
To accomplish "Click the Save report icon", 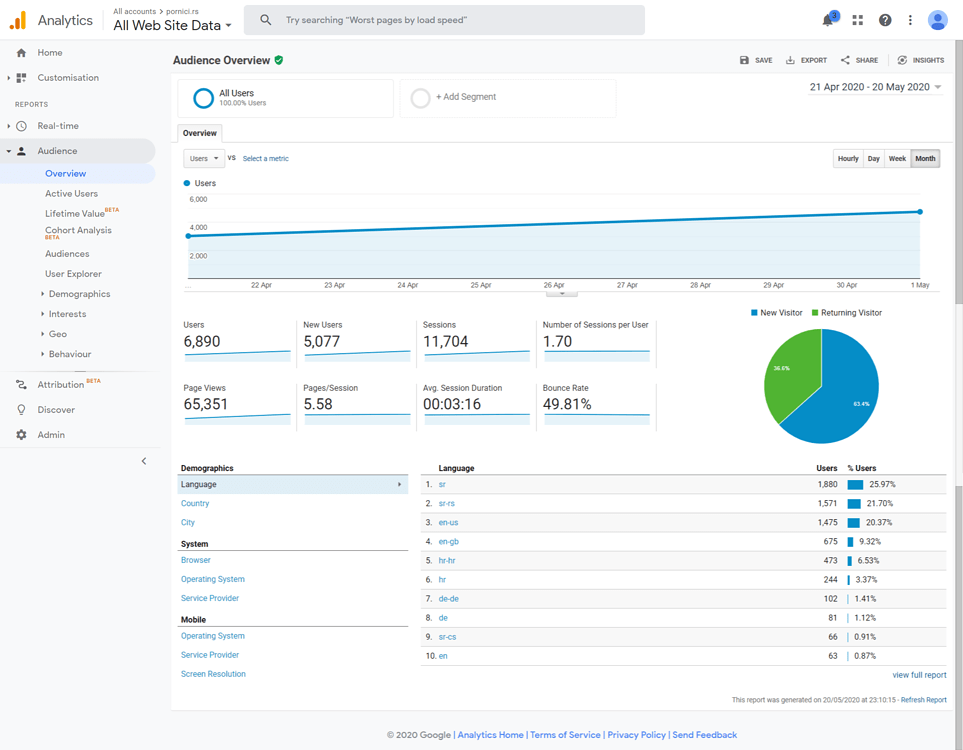I will [x=744, y=60].
